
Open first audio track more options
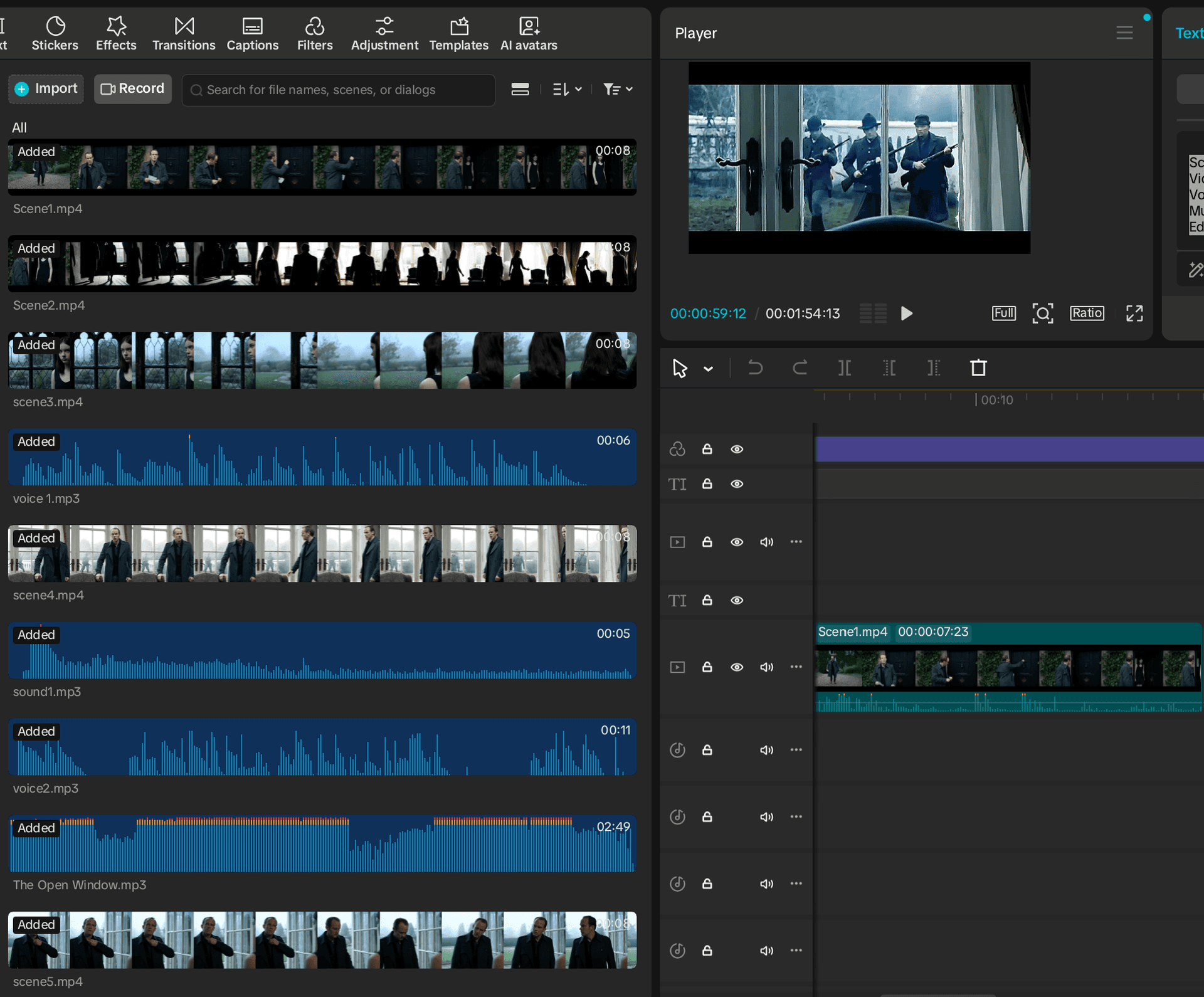pyautogui.click(x=796, y=749)
